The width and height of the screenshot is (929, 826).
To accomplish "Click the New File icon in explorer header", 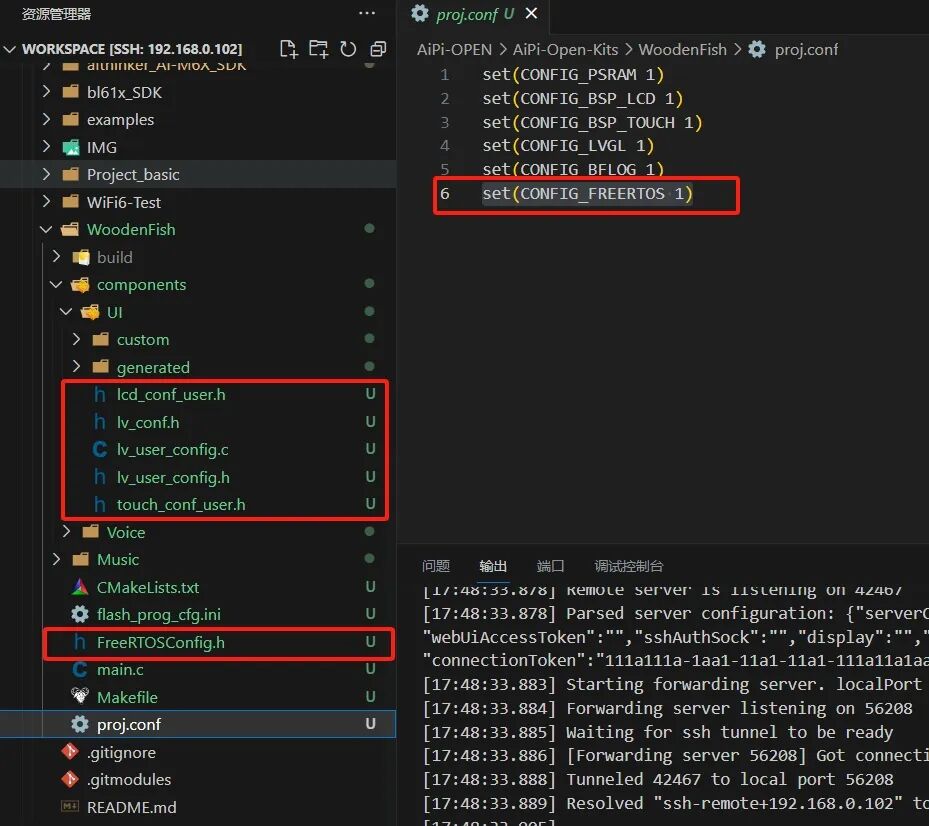I will (x=289, y=49).
